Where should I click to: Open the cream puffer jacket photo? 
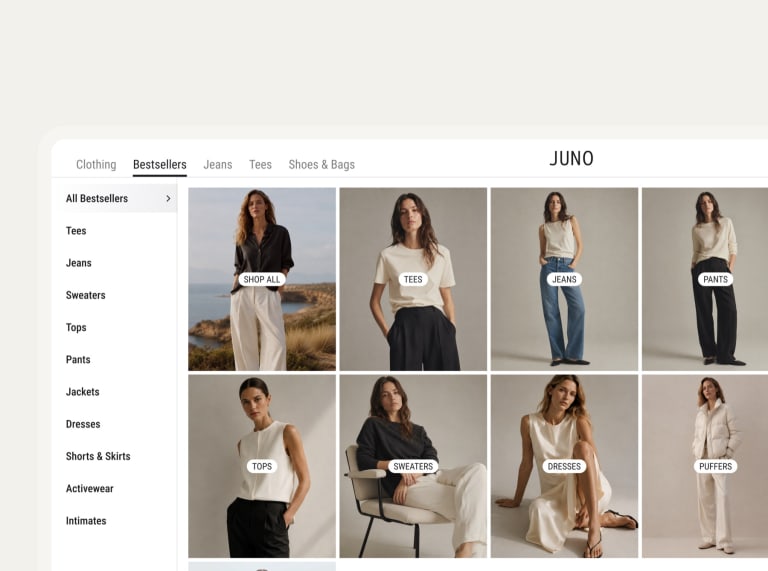point(705,466)
